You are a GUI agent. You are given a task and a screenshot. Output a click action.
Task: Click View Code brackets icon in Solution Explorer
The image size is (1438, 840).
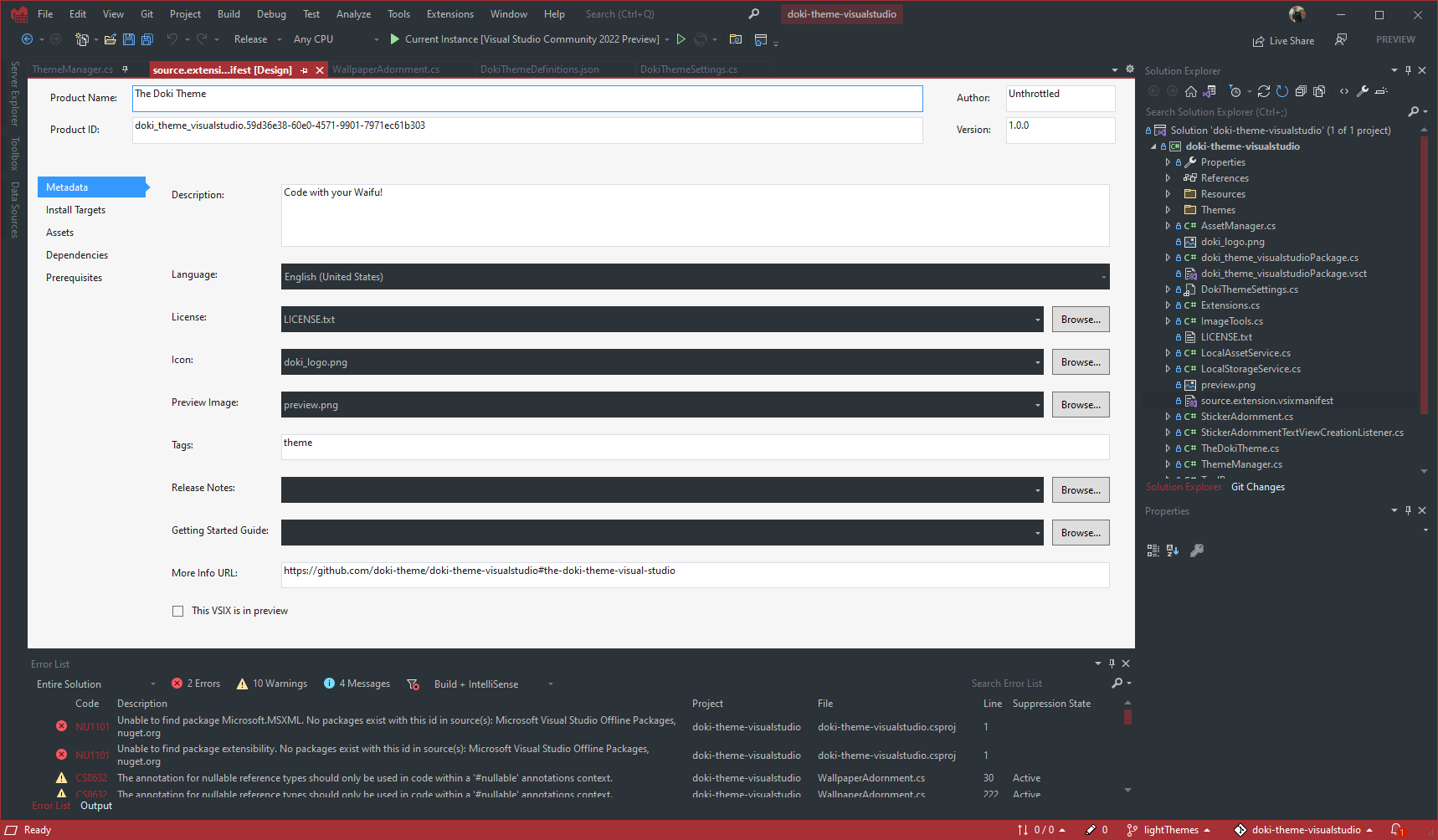point(1344,91)
